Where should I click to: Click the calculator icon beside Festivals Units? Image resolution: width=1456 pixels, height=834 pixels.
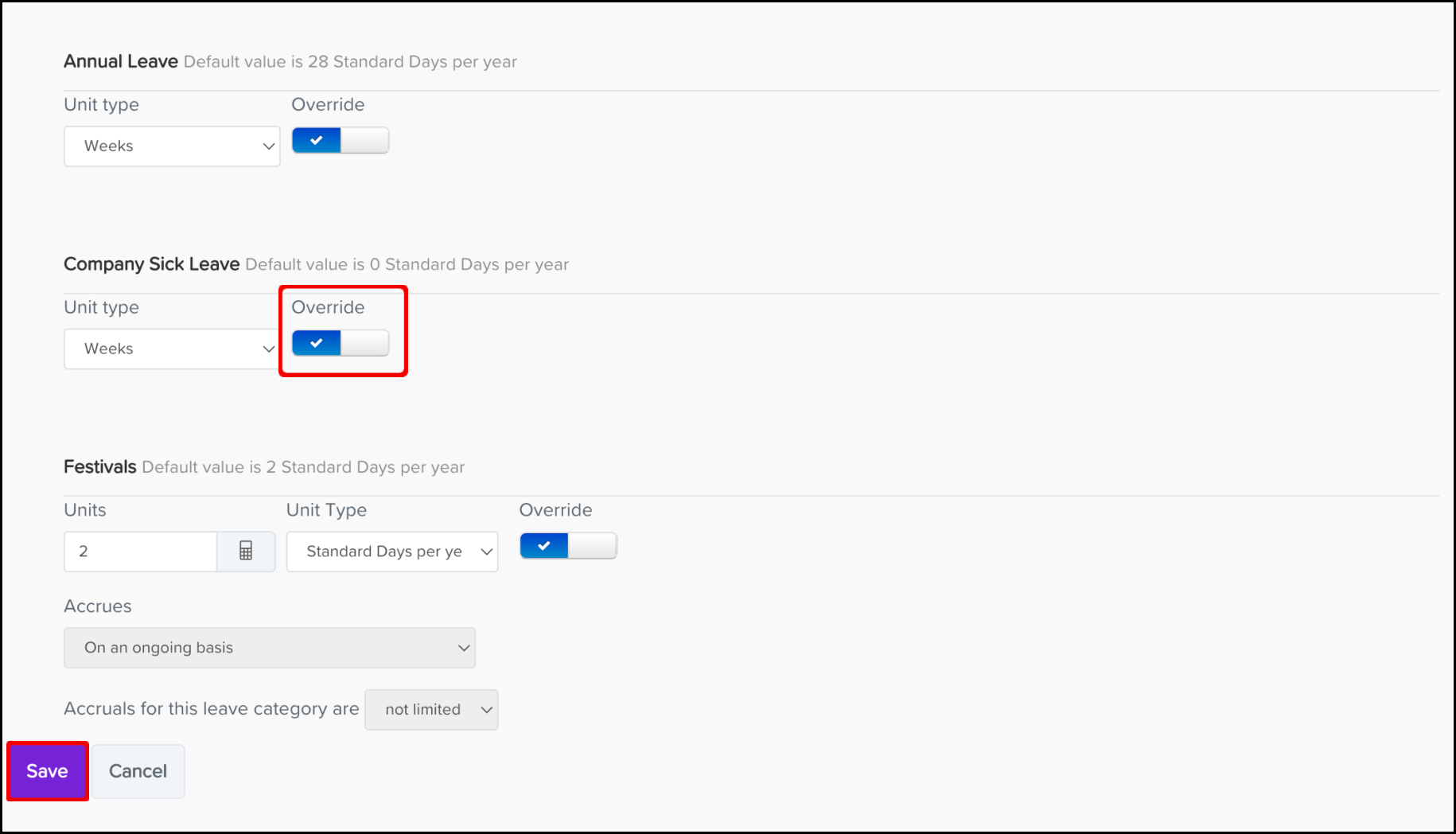click(x=246, y=551)
